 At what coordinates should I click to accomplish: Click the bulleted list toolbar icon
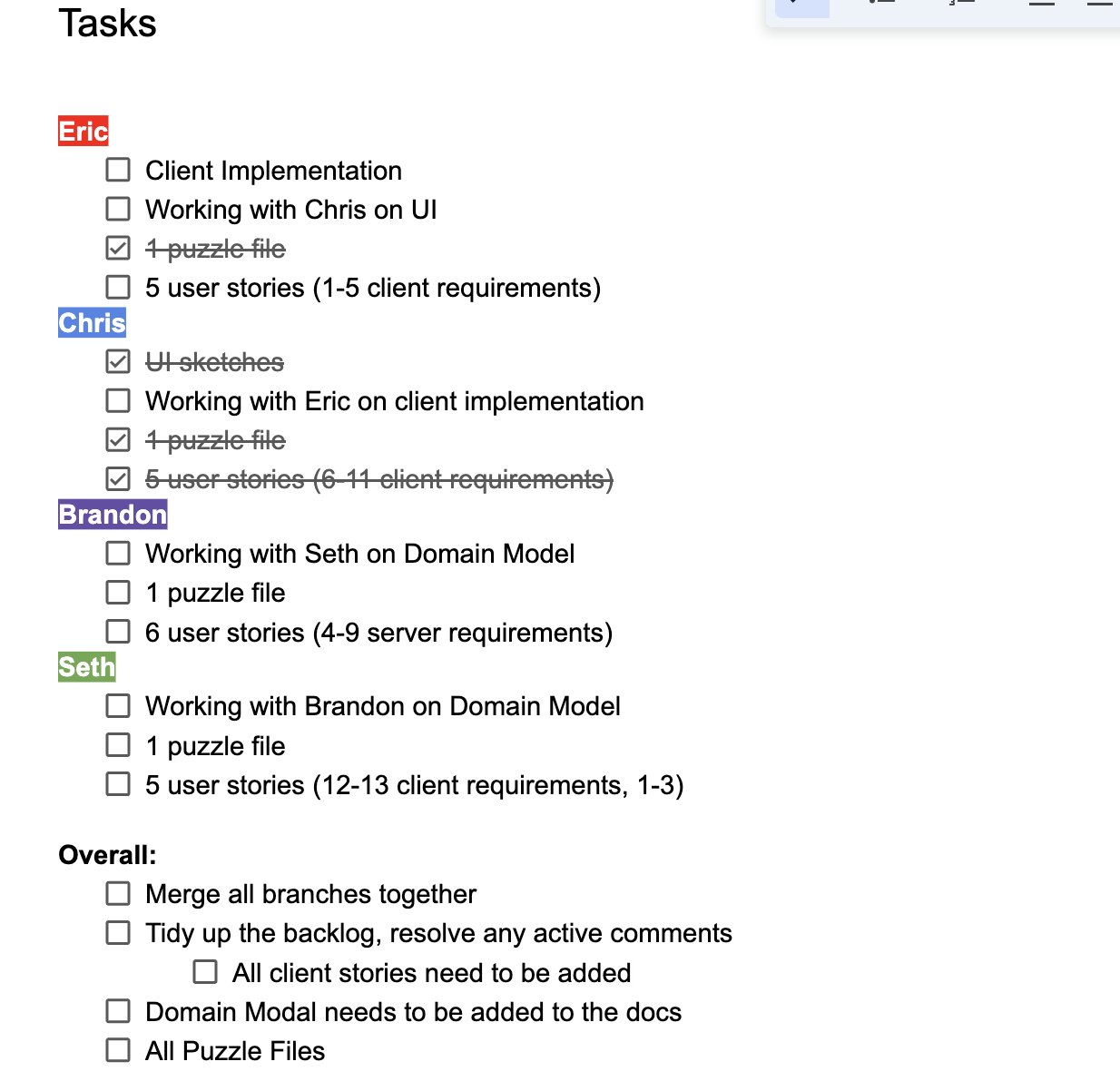coord(880,5)
